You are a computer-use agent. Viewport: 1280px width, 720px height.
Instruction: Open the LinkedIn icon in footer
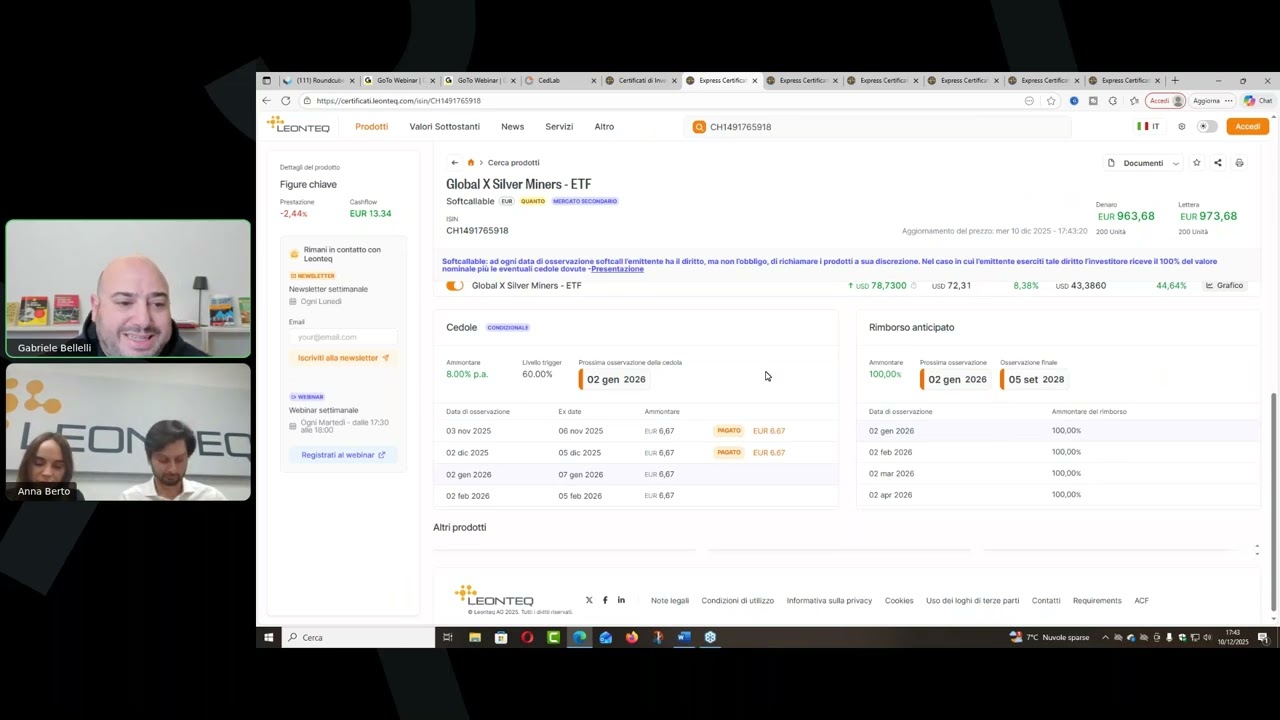pos(621,600)
